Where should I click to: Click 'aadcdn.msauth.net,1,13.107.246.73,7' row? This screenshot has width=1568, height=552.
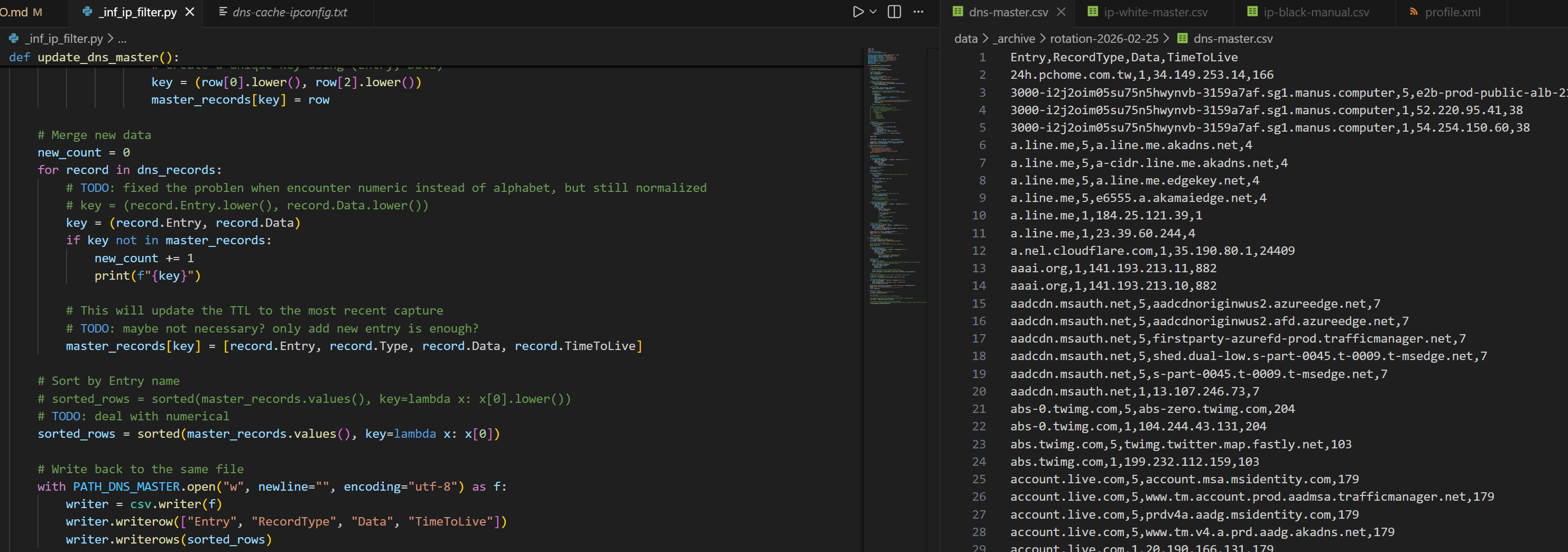(1135, 391)
